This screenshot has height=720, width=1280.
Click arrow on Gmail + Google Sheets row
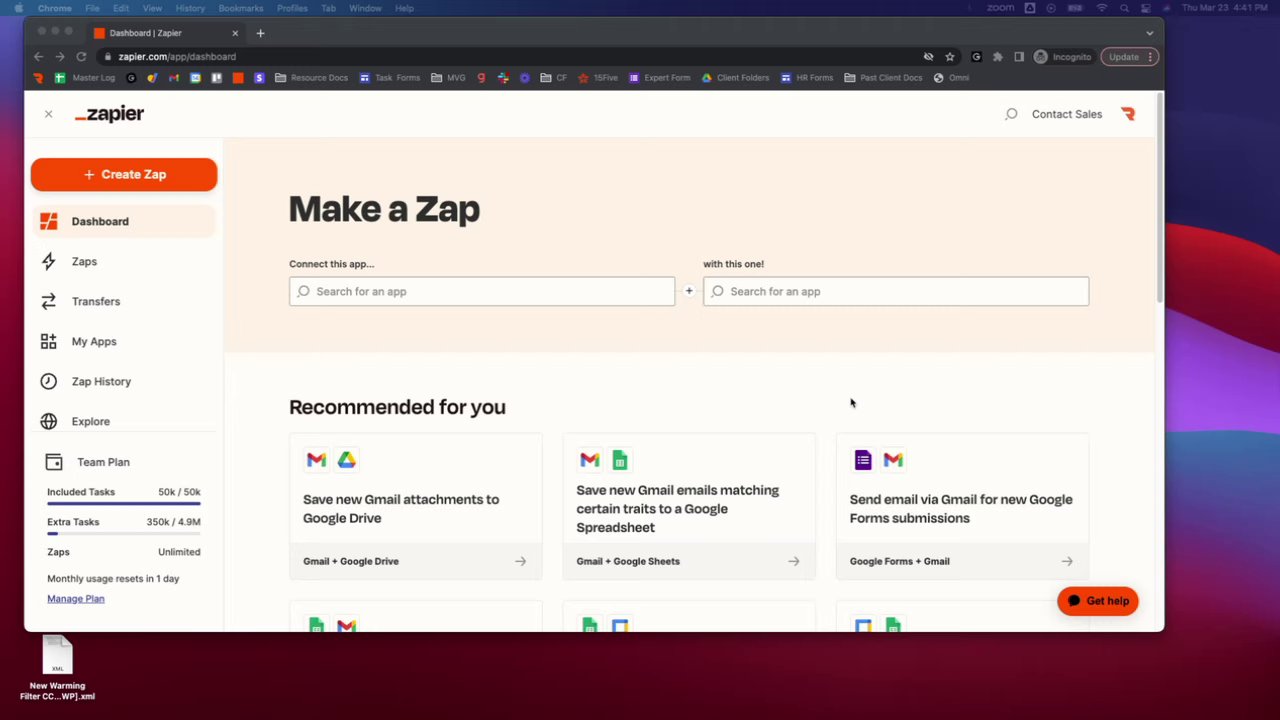[794, 561]
